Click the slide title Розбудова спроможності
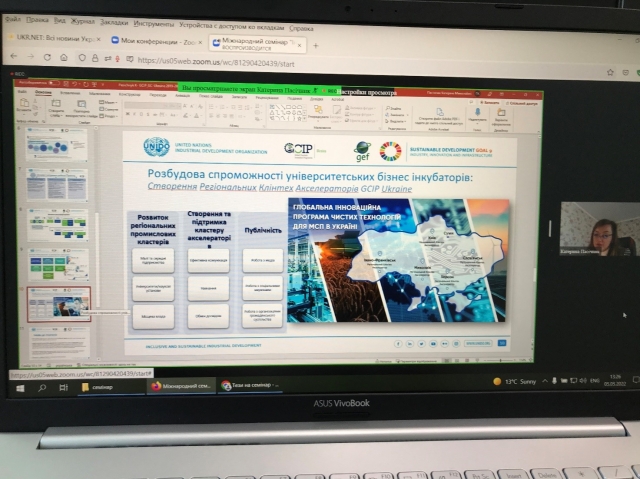640x479 pixels. 310,175
